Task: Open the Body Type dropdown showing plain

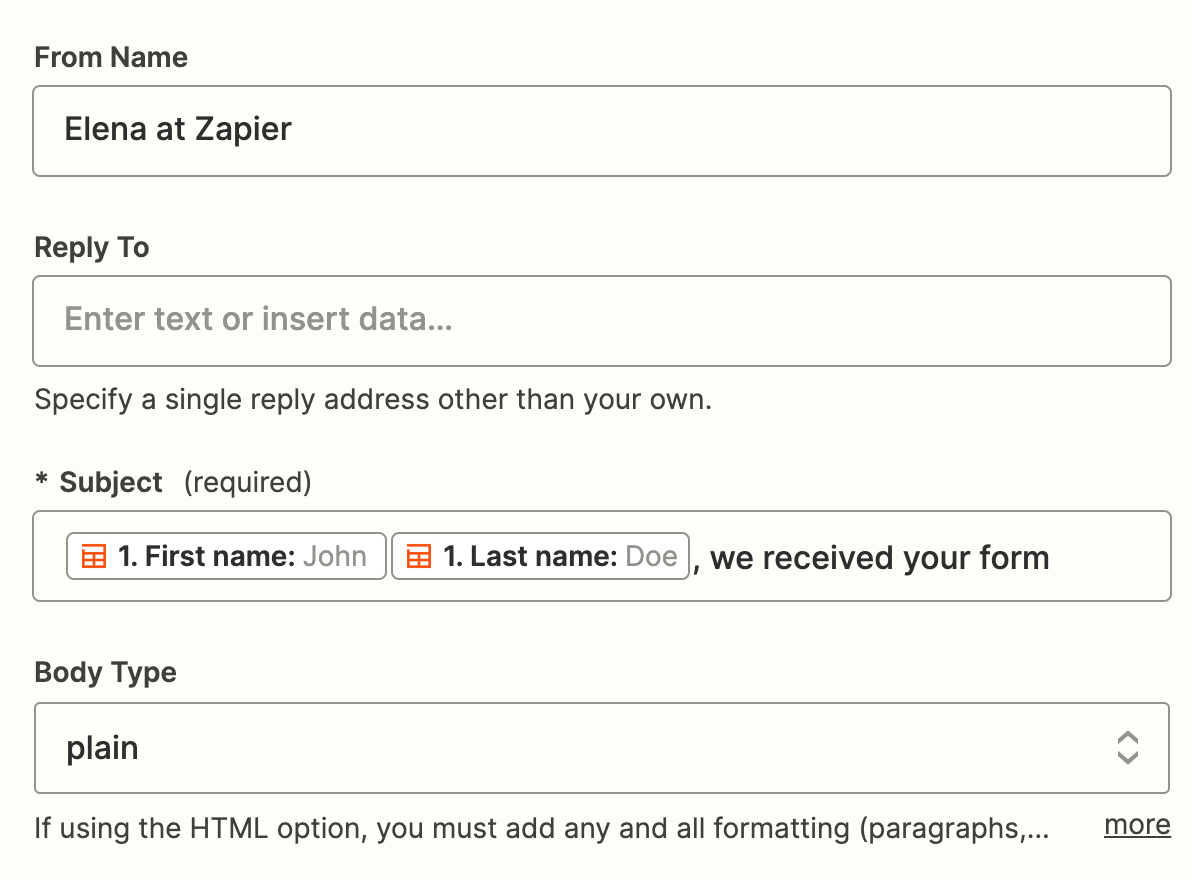Action: (601, 748)
